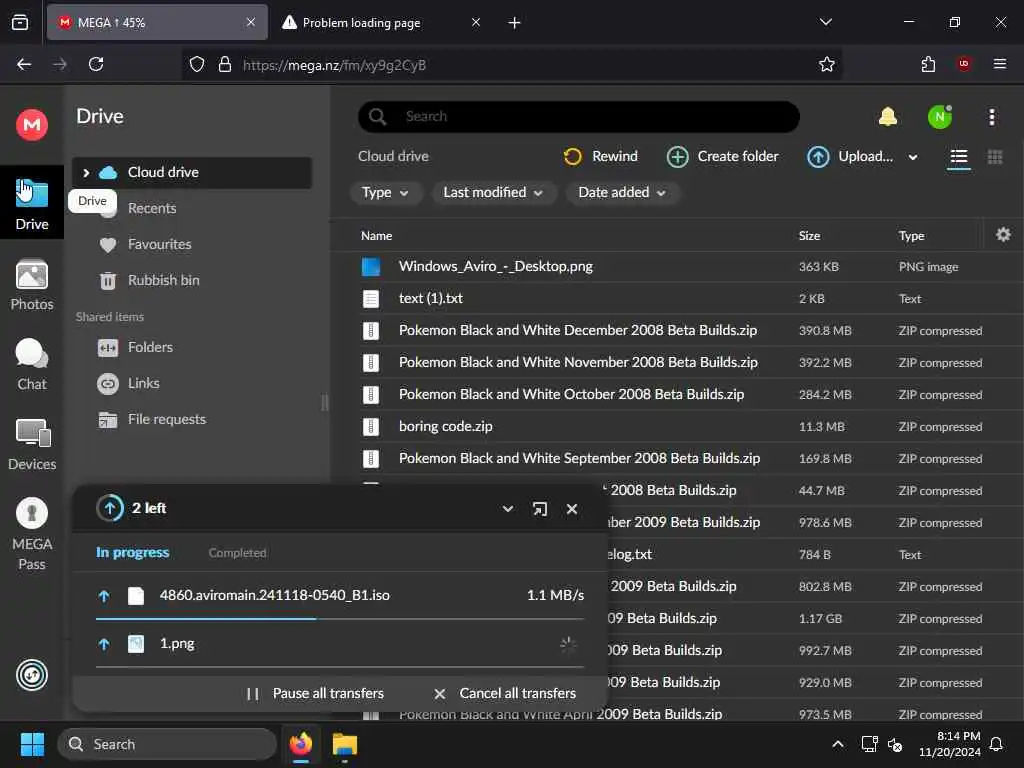
Task: Sort files by Type column header
Action: coord(911,236)
